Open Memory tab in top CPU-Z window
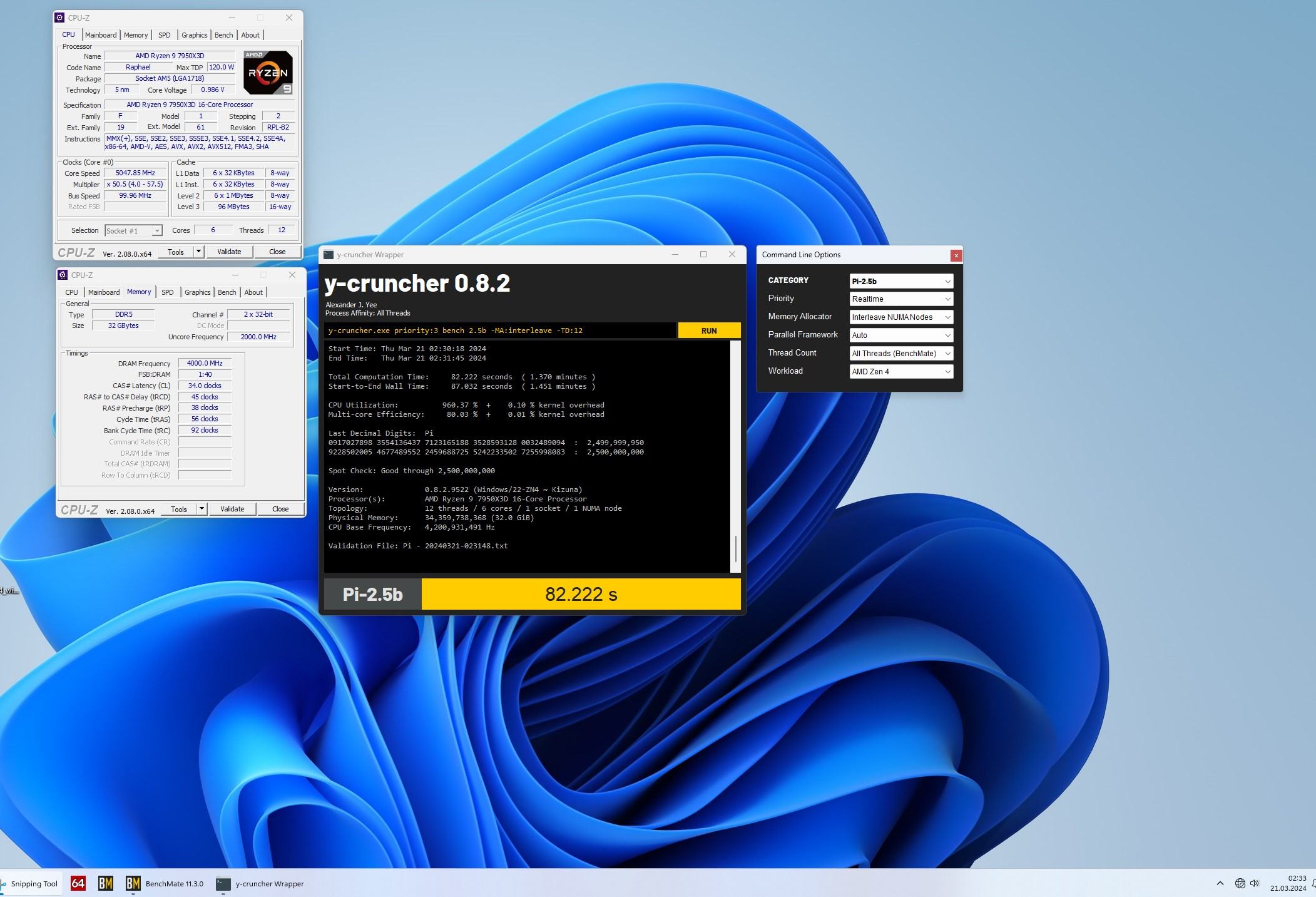Image resolution: width=1316 pixels, height=897 pixels. (136, 35)
